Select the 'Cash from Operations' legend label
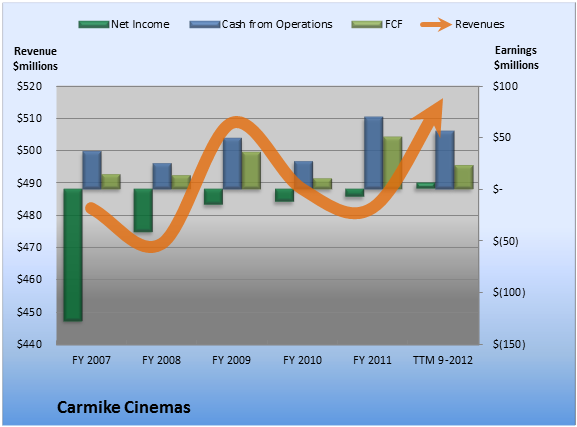The width and height of the screenshot is (577, 427). [x=277, y=24]
